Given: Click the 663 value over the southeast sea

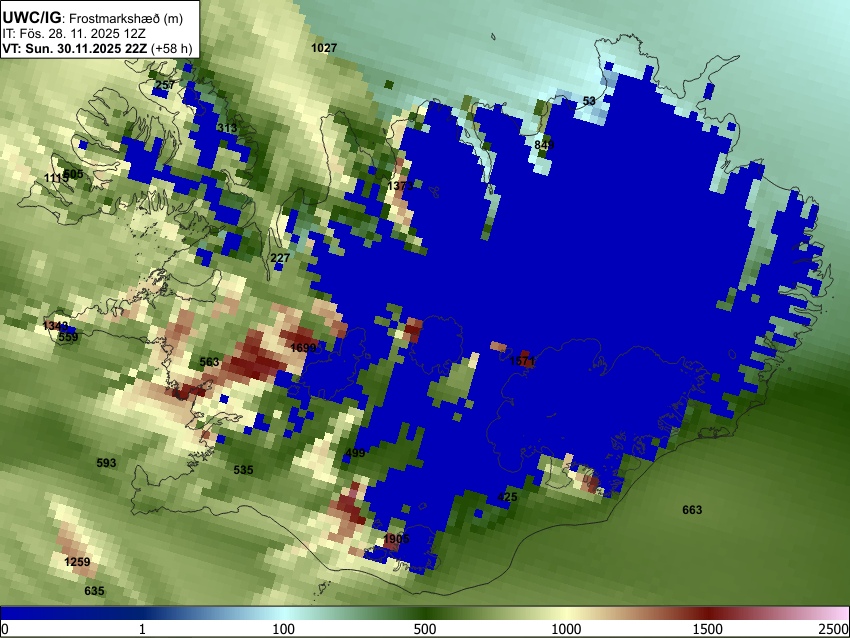Looking at the screenshot, I should click(x=692, y=510).
